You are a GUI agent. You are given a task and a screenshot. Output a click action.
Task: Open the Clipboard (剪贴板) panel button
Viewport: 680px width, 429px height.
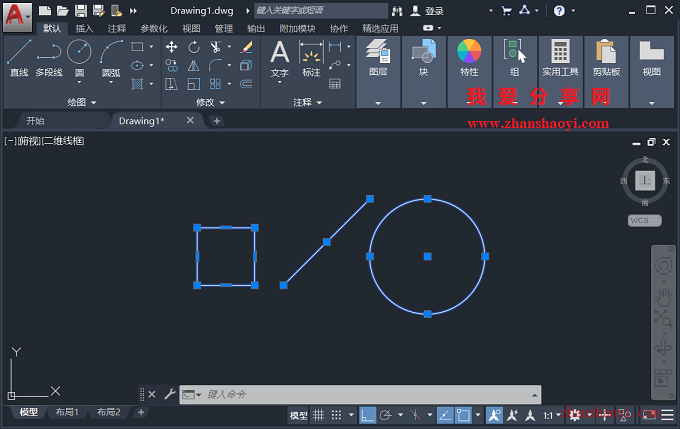pos(606,59)
